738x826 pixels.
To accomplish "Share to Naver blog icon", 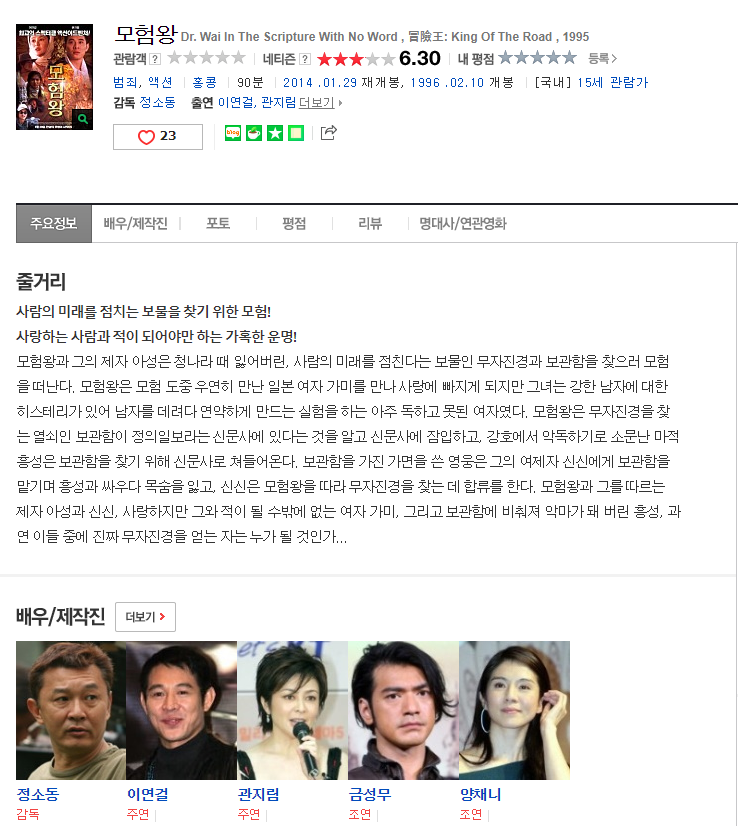I will point(233,133).
